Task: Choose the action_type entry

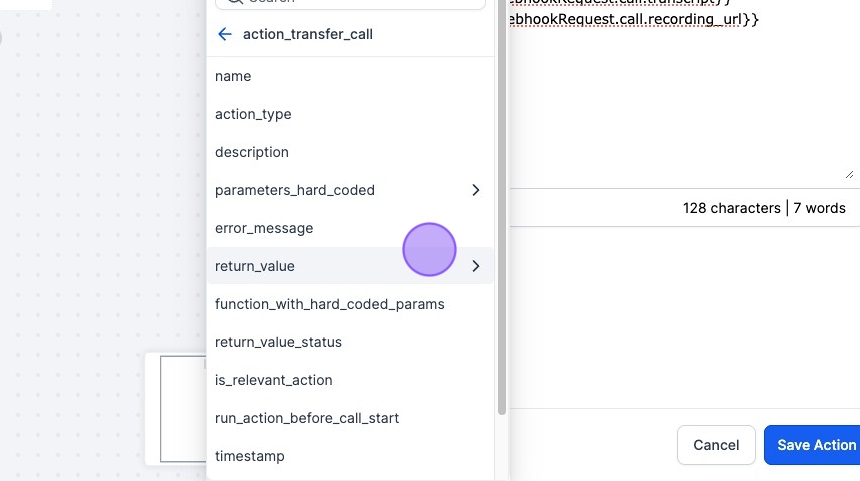Action: 253,114
